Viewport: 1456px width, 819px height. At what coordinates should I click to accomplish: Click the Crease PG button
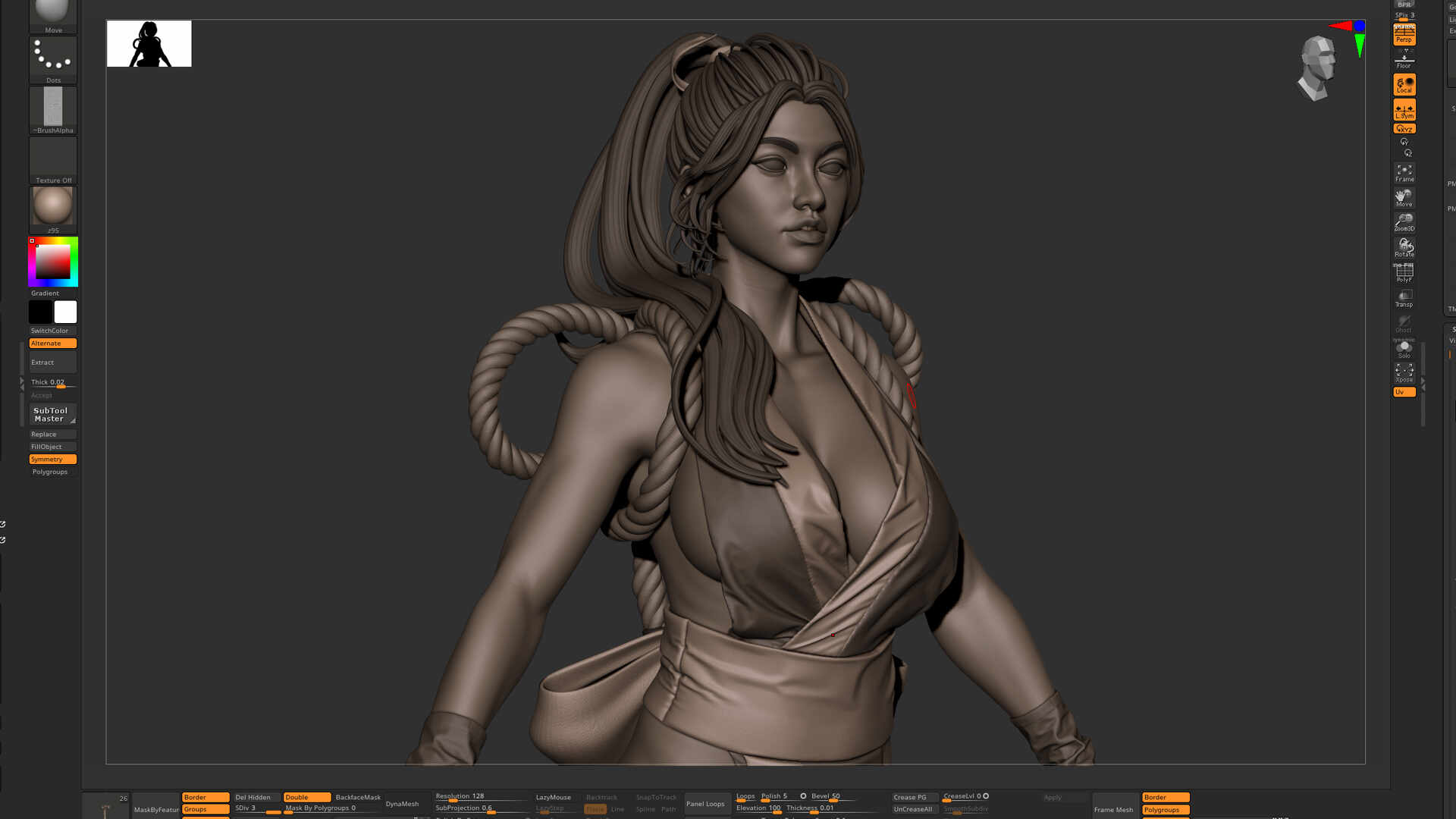click(x=915, y=797)
